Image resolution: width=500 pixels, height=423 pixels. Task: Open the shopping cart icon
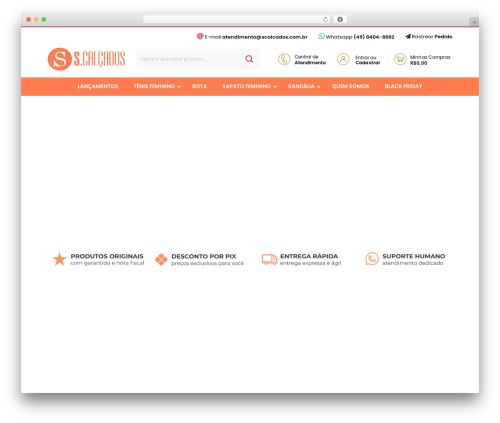pos(400,59)
